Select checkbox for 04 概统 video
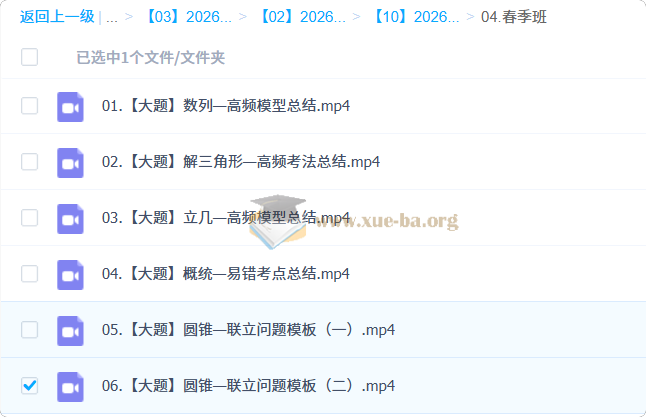The image size is (646, 417). [30, 274]
